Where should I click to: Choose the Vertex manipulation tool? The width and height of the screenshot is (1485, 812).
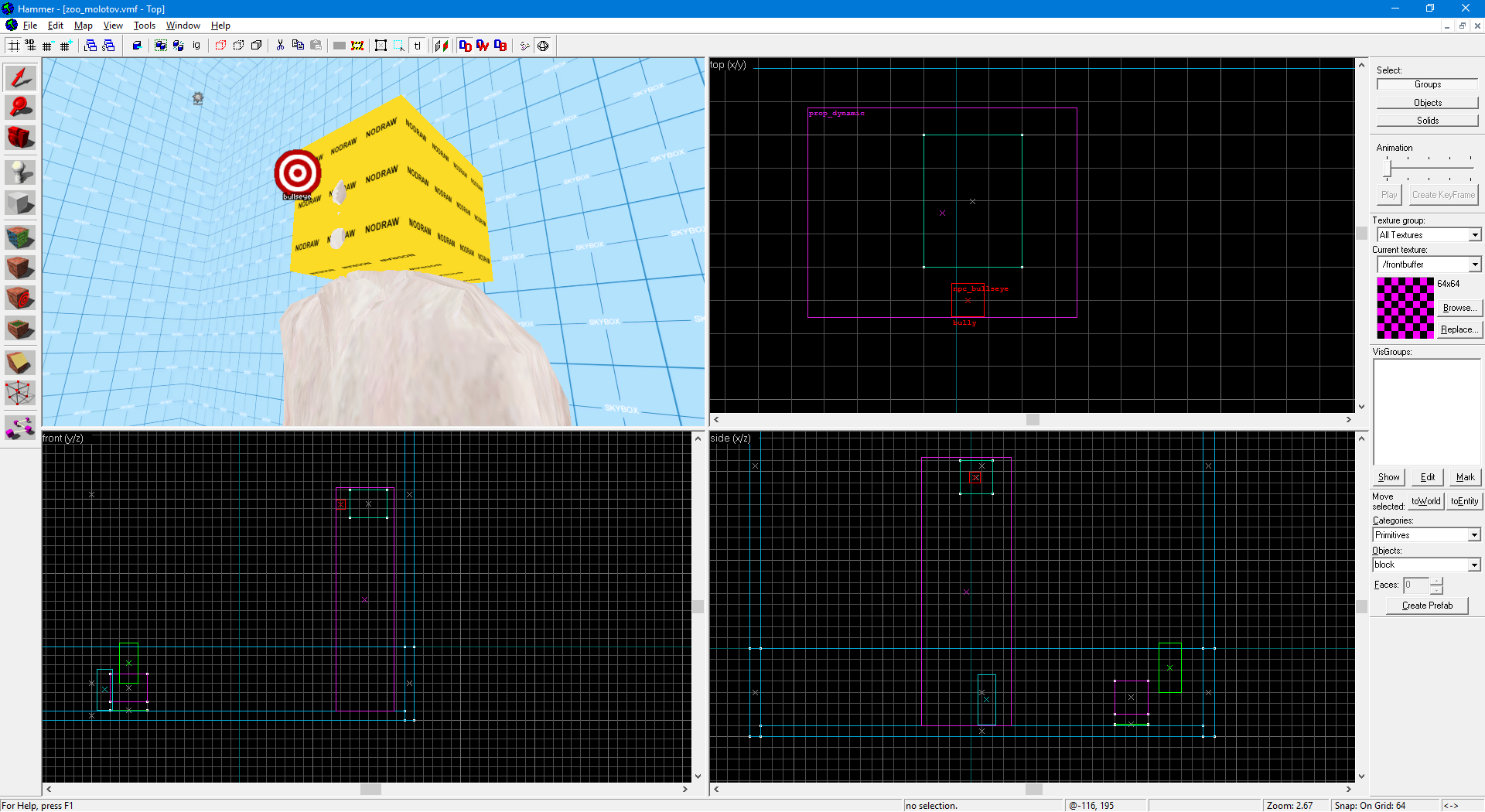[20, 393]
